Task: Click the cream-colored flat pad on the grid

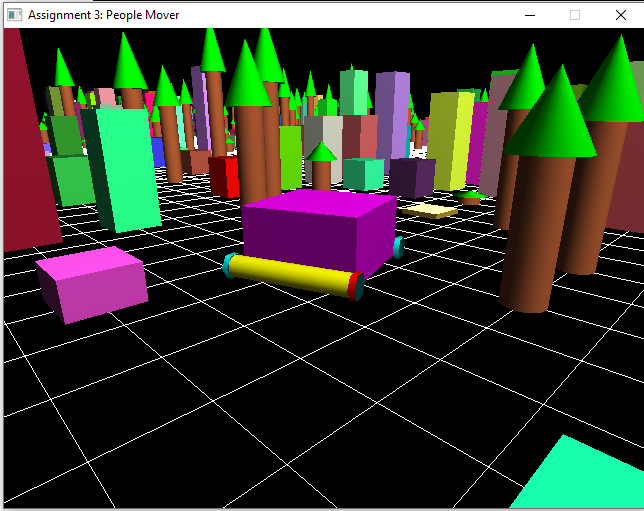Action: click(x=430, y=210)
